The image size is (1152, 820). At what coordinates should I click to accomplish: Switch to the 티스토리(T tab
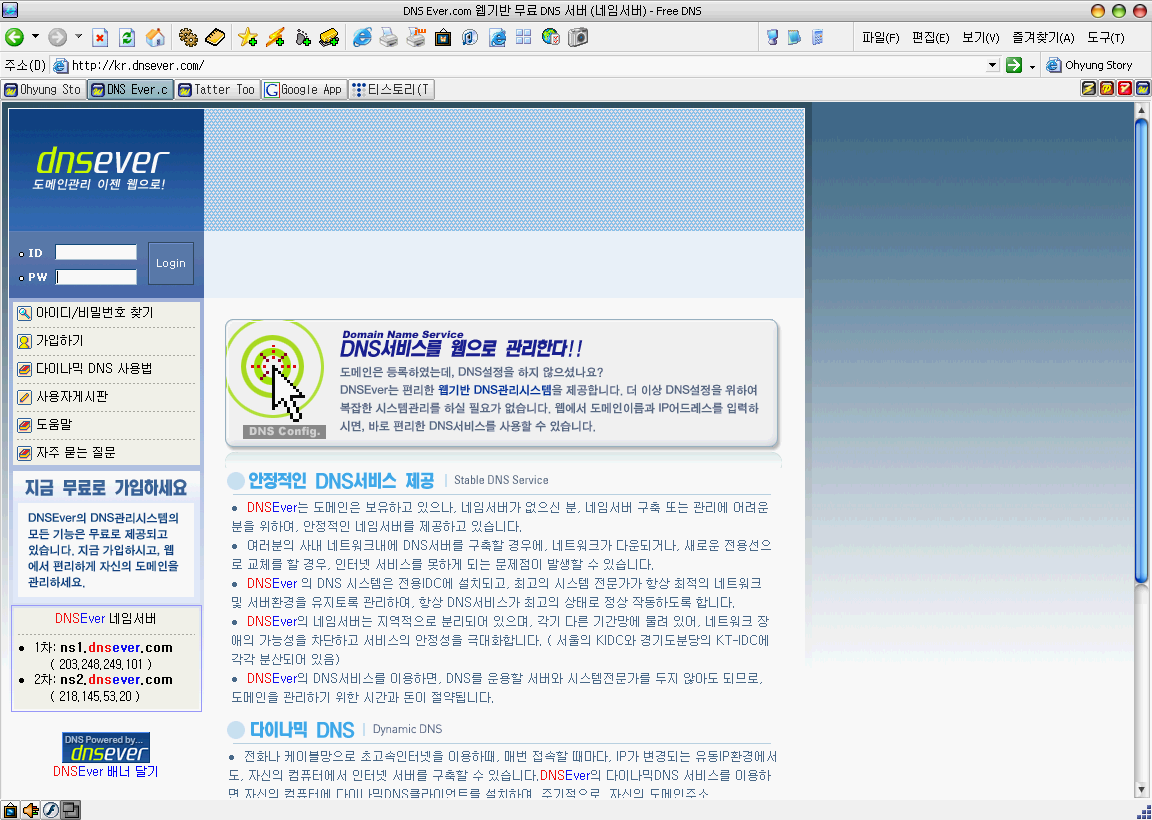(x=392, y=90)
